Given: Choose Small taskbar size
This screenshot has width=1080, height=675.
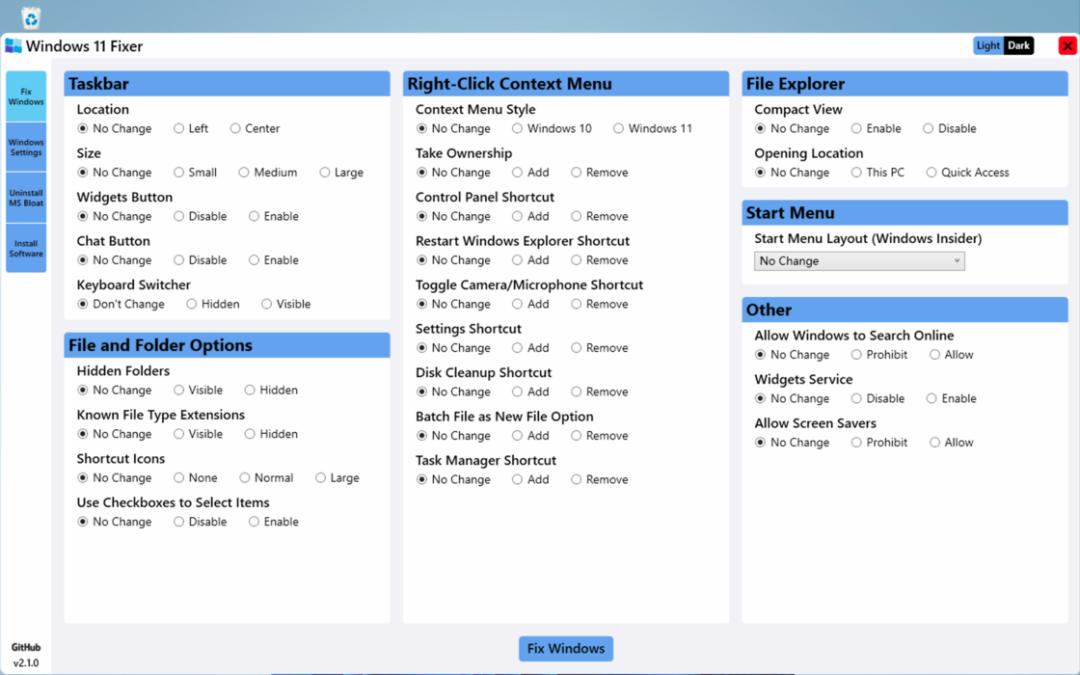Looking at the screenshot, I should coord(195,172).
